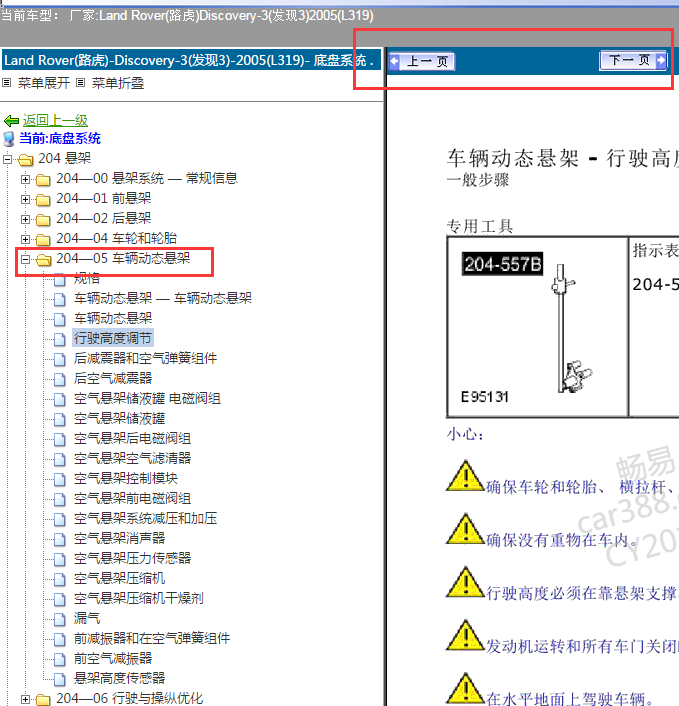
Task: Click warning triangle beside 确保没有重物在车内
Action: click(466, 529)
